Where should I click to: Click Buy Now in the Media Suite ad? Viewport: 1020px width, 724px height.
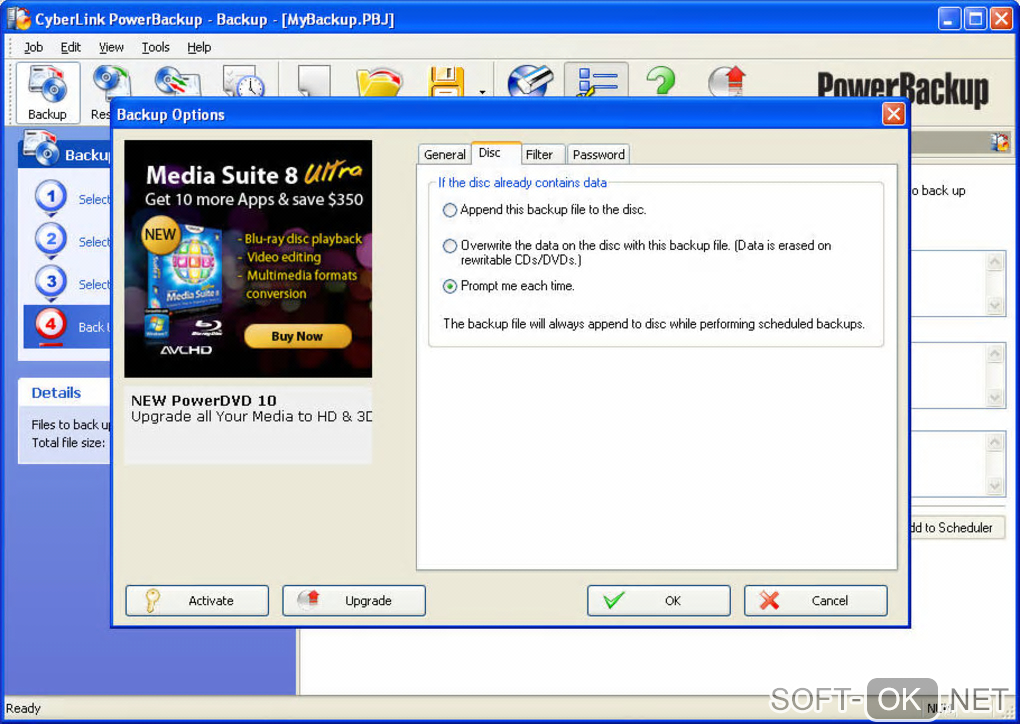click(x=297, y=336)
